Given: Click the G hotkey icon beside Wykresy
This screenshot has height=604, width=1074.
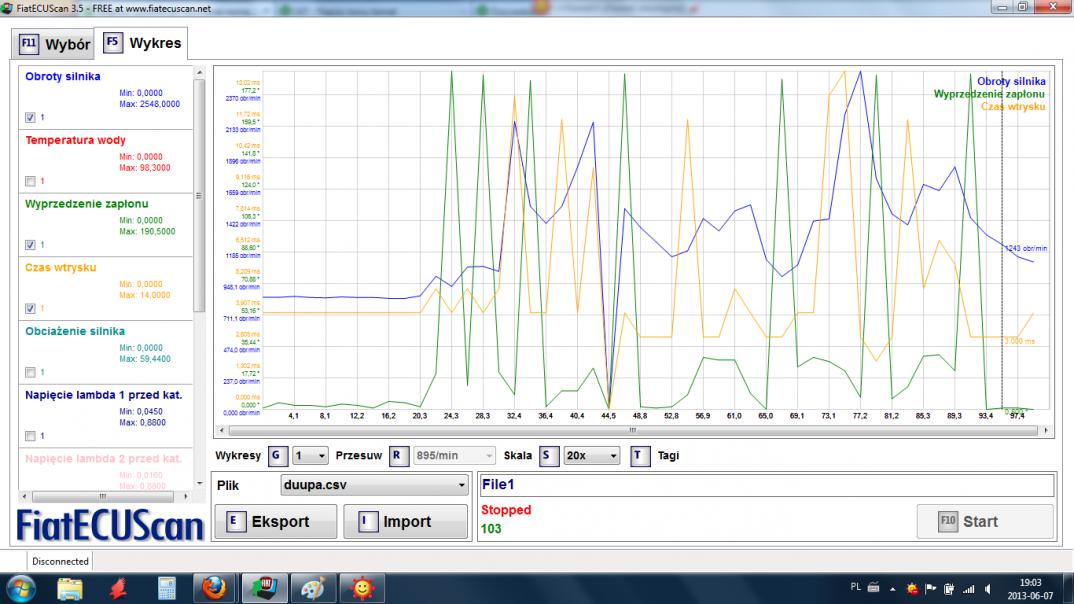Looking at the screenshot, I should click(278, 456).
